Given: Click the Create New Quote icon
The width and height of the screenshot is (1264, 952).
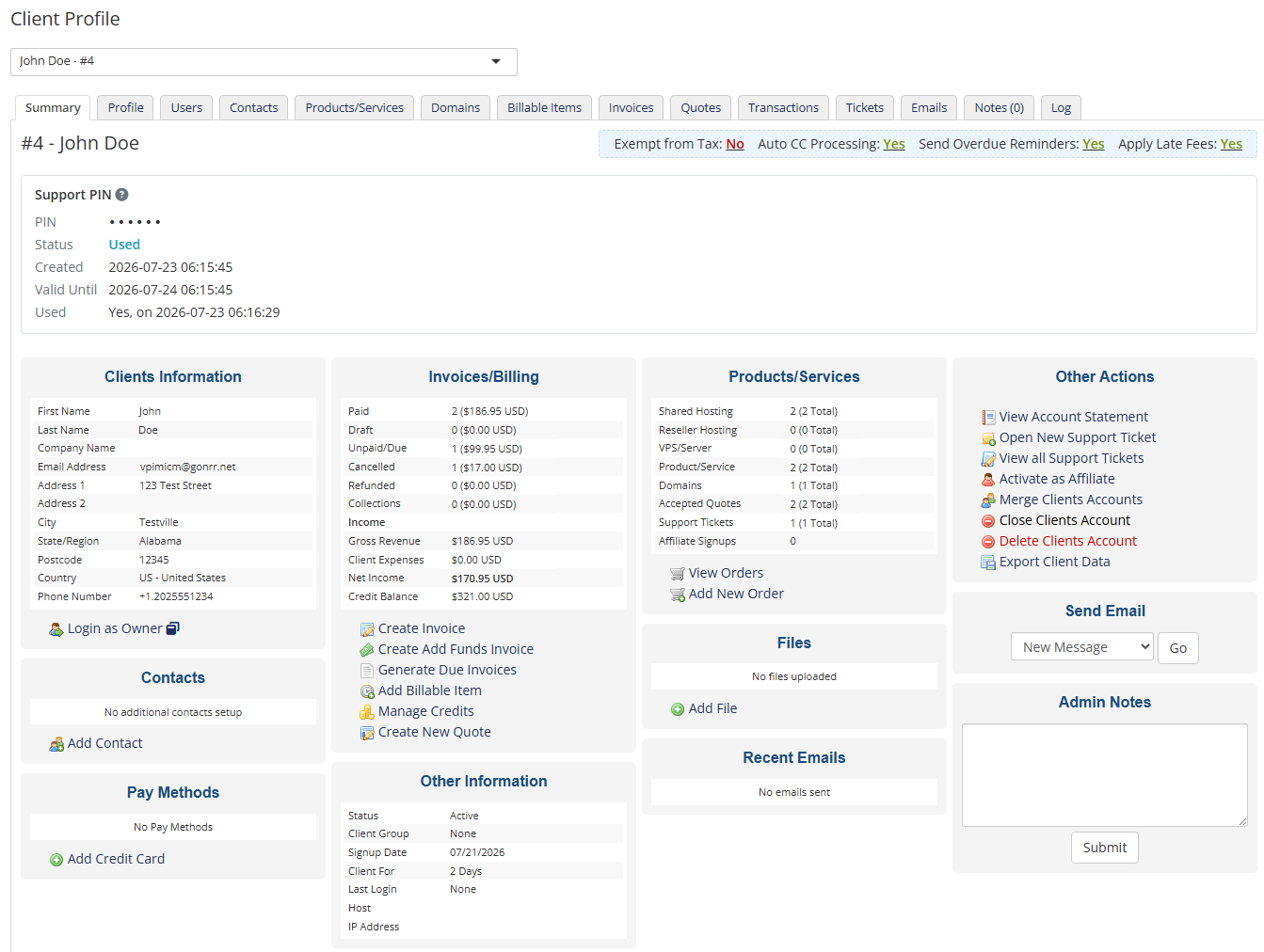Looking at the screenshot, I should click(x=367, y=733).
